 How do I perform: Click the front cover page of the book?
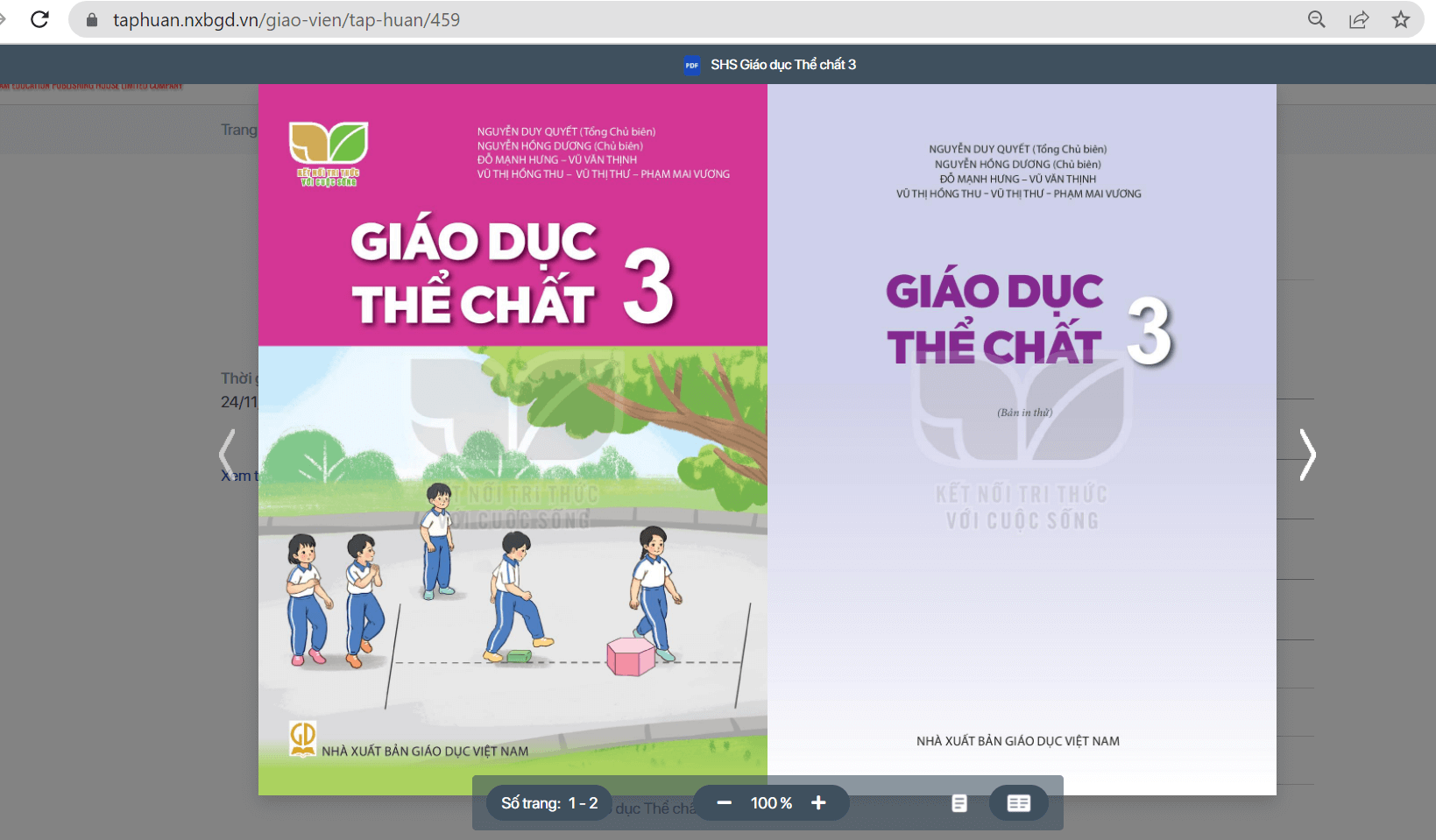click(513, 440)
